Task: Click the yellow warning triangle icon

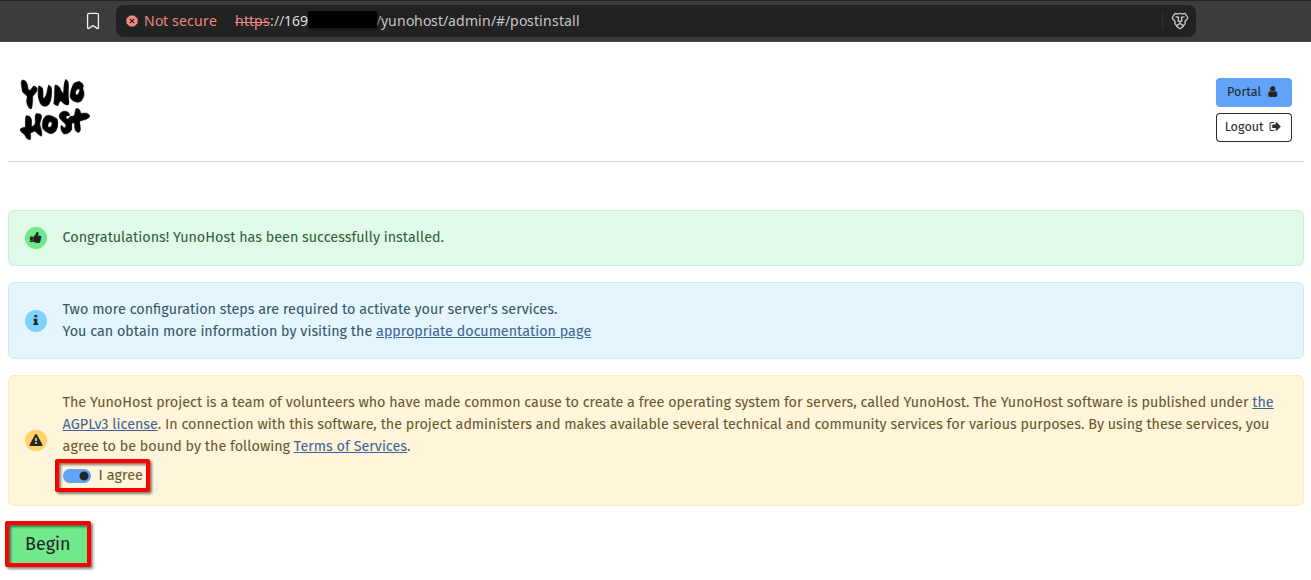Action: (x=36, y=440)
